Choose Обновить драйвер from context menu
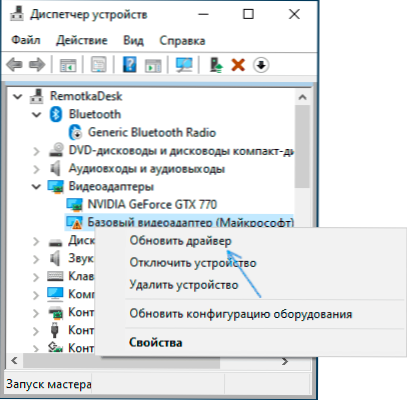407x400 pixels. (180, 241)
